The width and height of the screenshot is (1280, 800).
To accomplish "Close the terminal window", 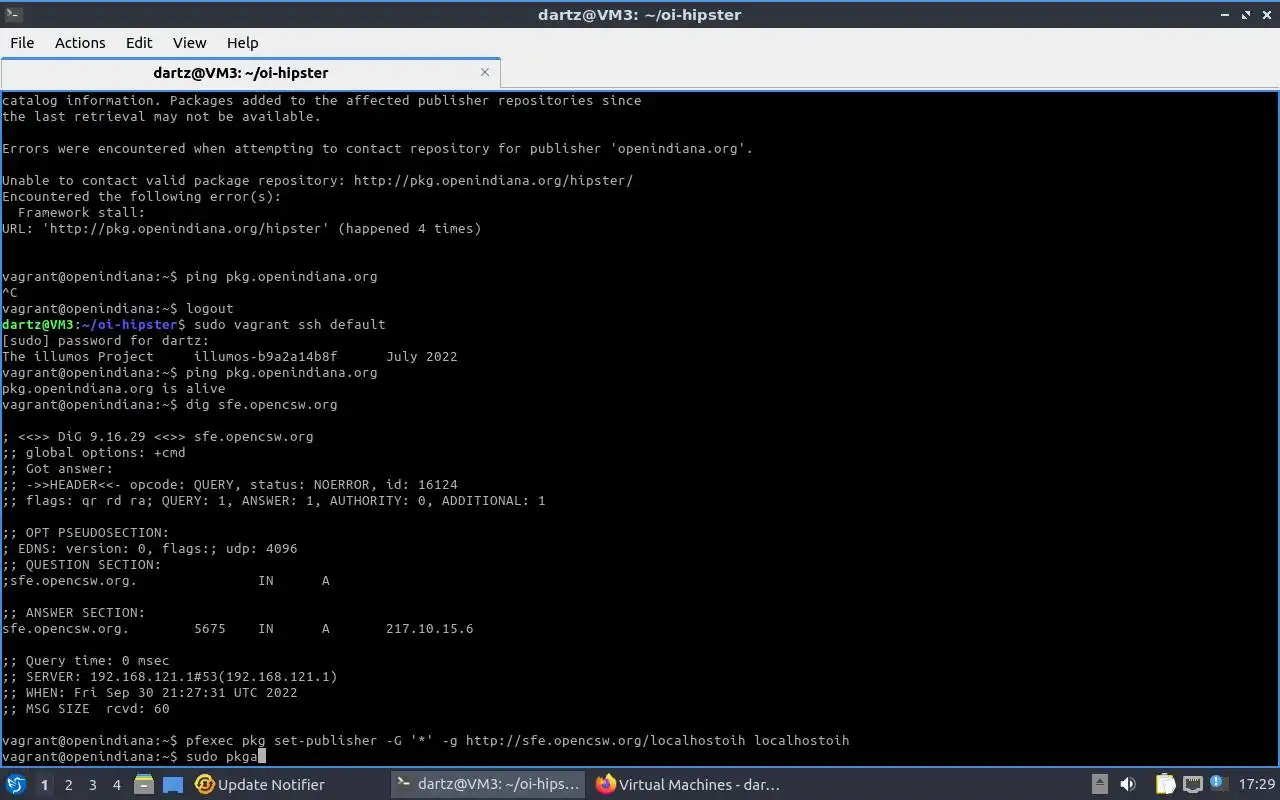I will point(1266,14).
